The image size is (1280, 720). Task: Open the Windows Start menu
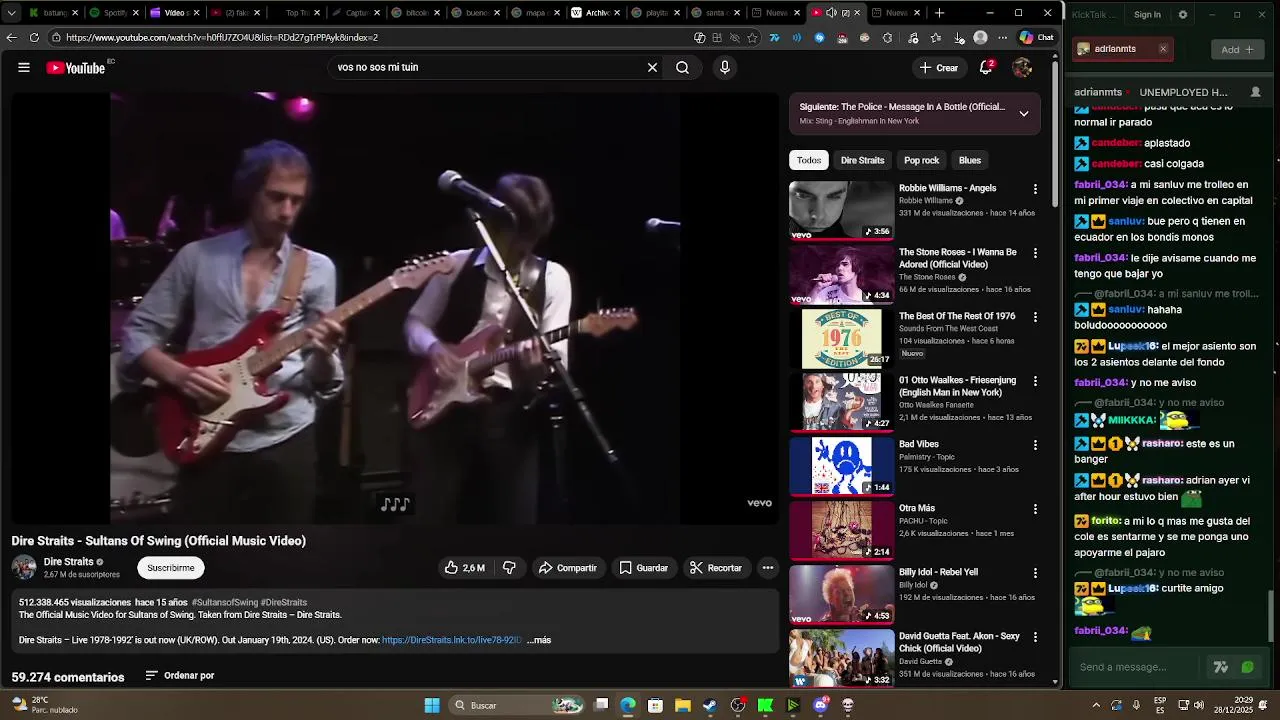[432, 705]
